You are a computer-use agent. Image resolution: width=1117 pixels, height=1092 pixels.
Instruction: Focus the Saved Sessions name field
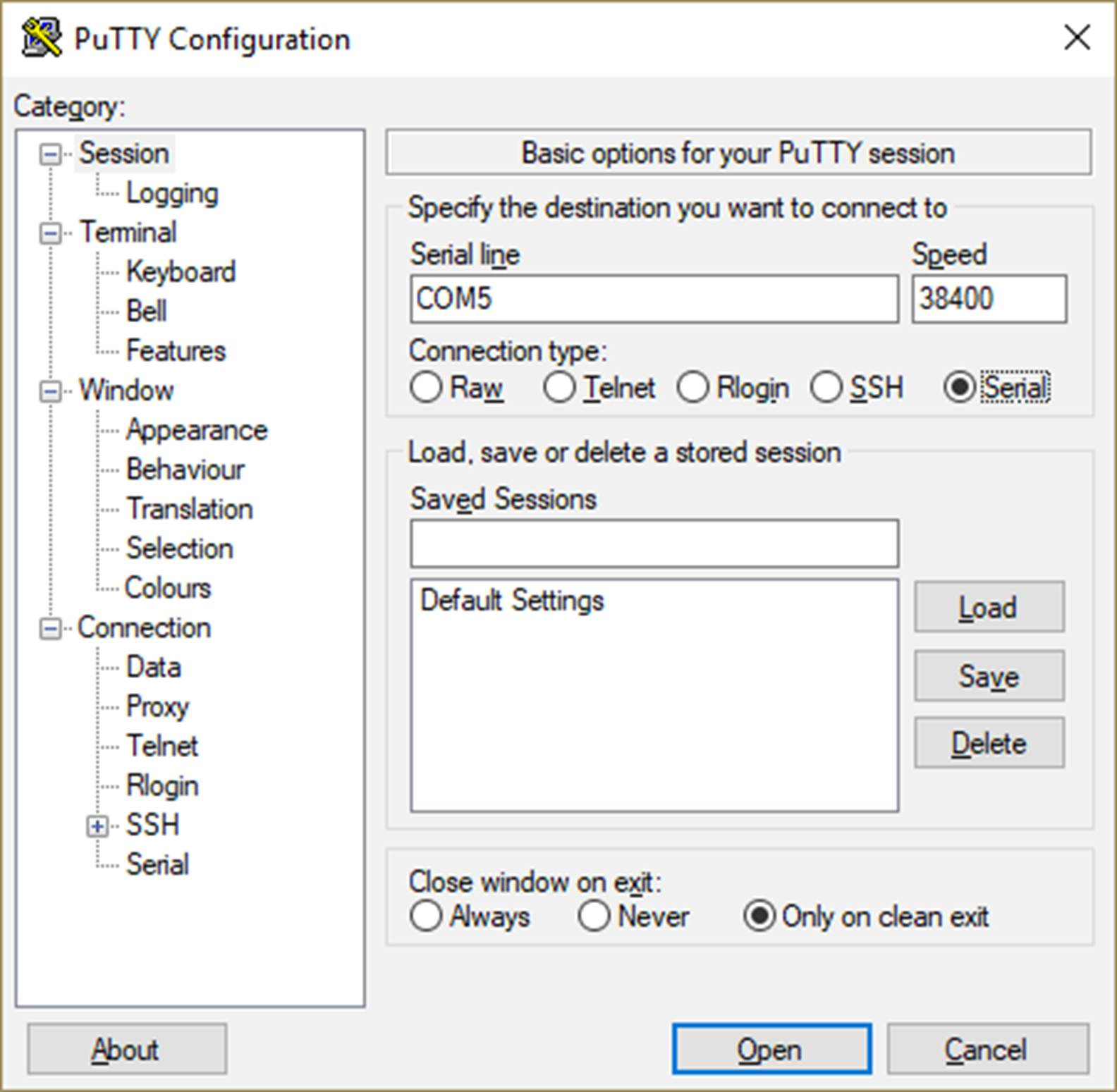click(654, 544)
